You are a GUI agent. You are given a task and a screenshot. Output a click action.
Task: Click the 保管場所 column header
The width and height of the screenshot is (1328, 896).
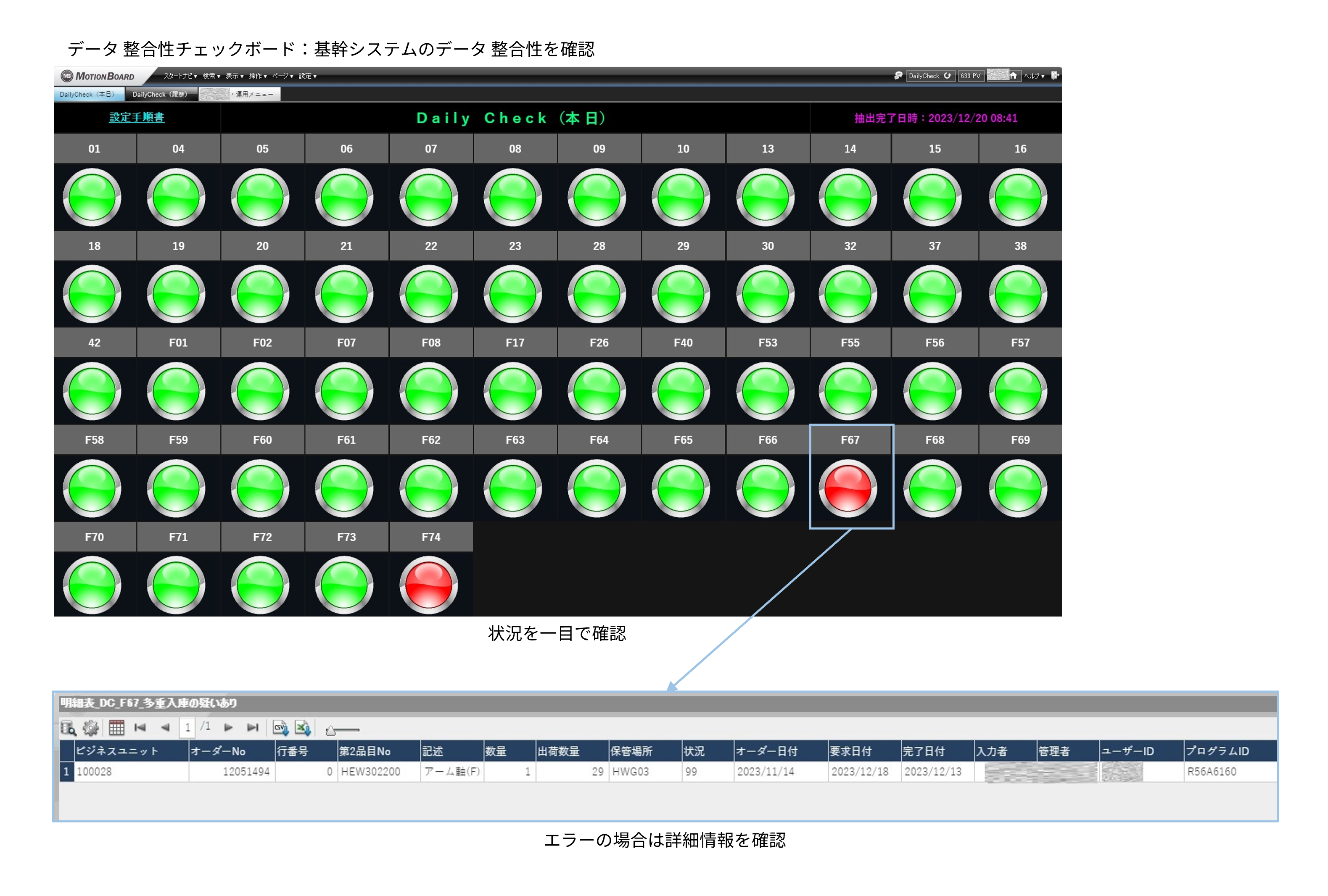(x=645, y=751)
